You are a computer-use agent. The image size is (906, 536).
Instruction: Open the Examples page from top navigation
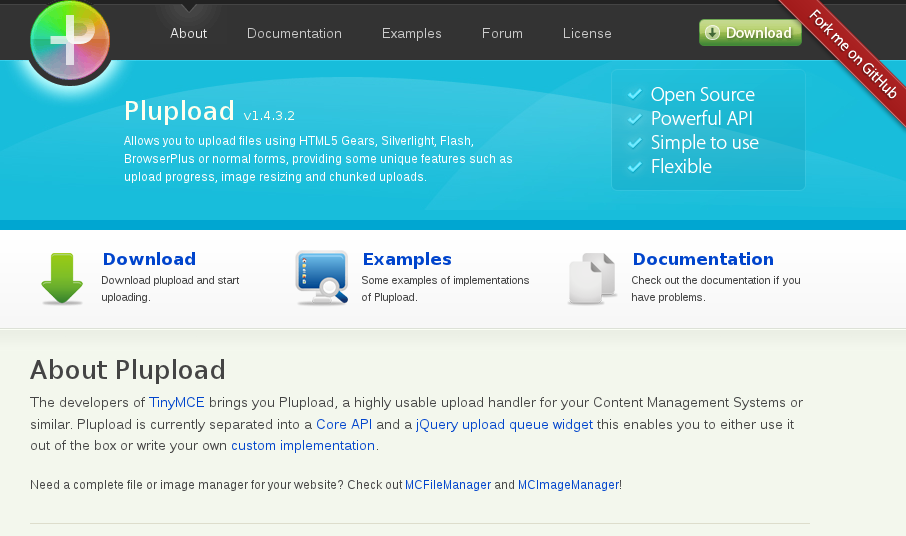coord(411,33)
